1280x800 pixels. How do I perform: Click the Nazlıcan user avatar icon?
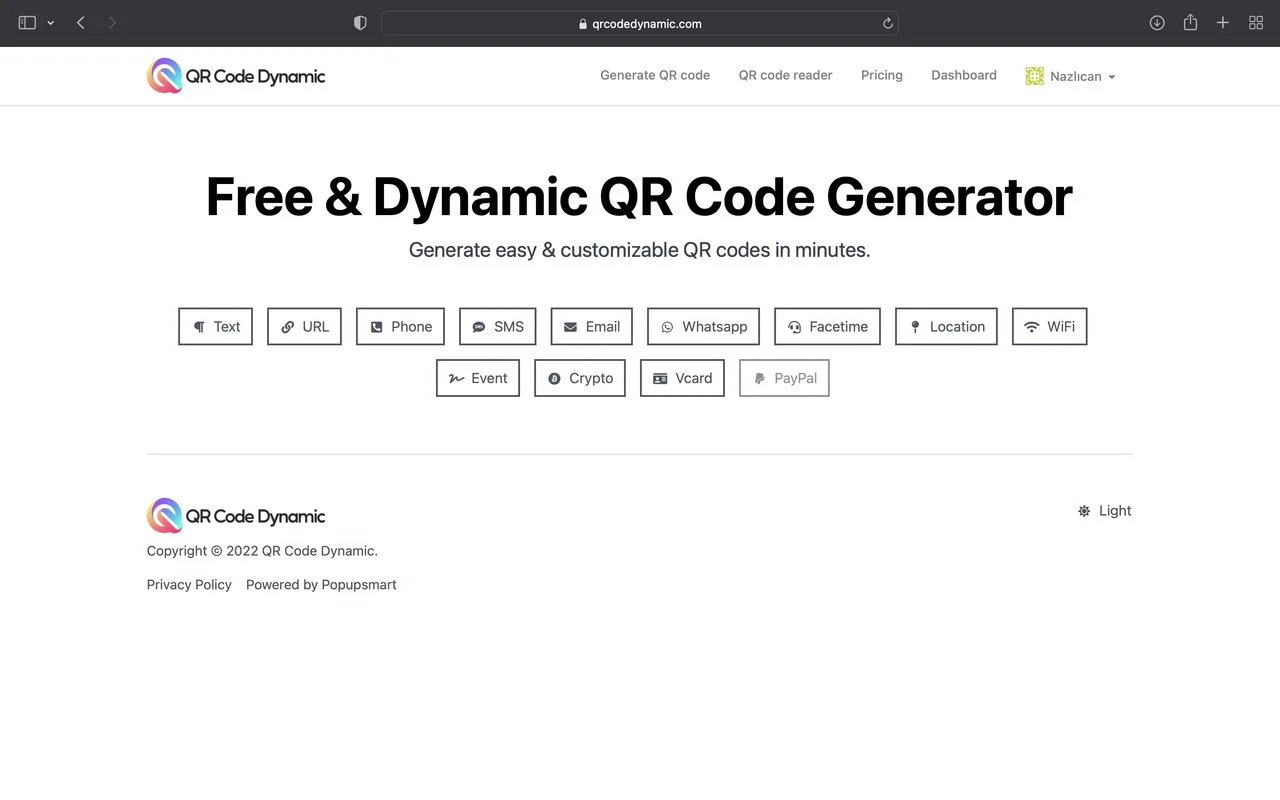(x=1034, y=76)
